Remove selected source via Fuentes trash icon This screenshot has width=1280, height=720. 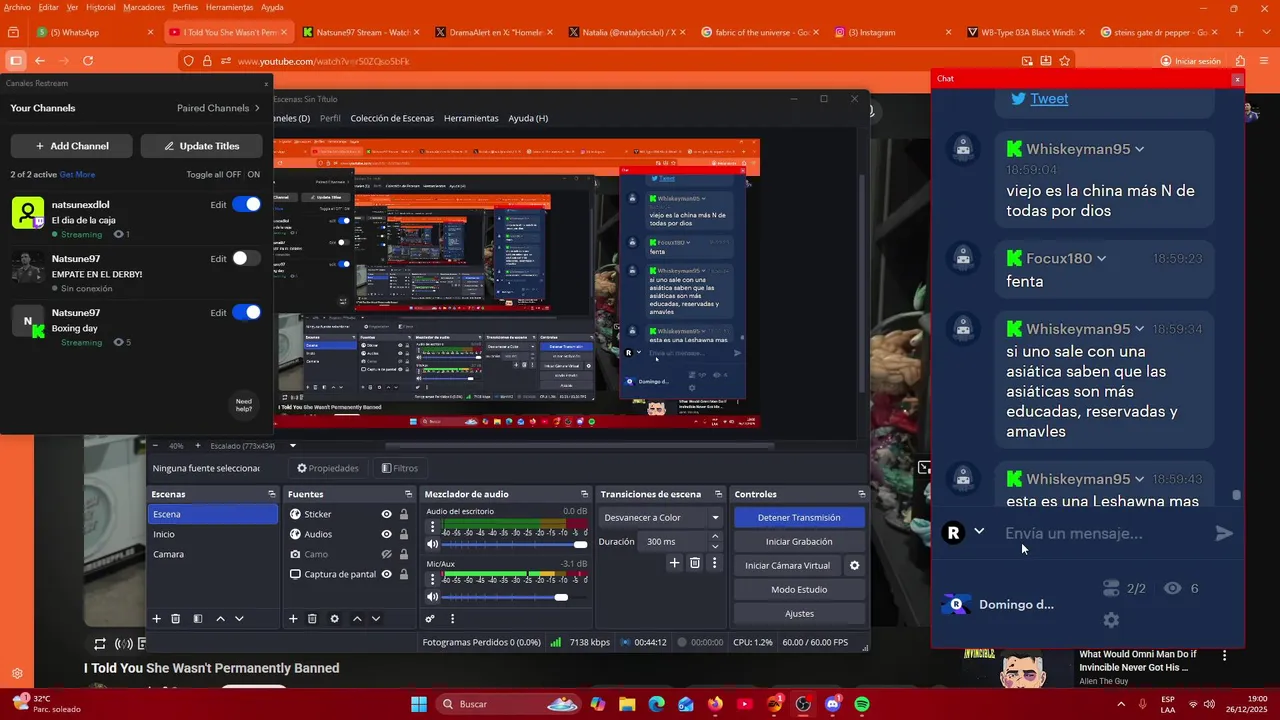coord(312,619)
